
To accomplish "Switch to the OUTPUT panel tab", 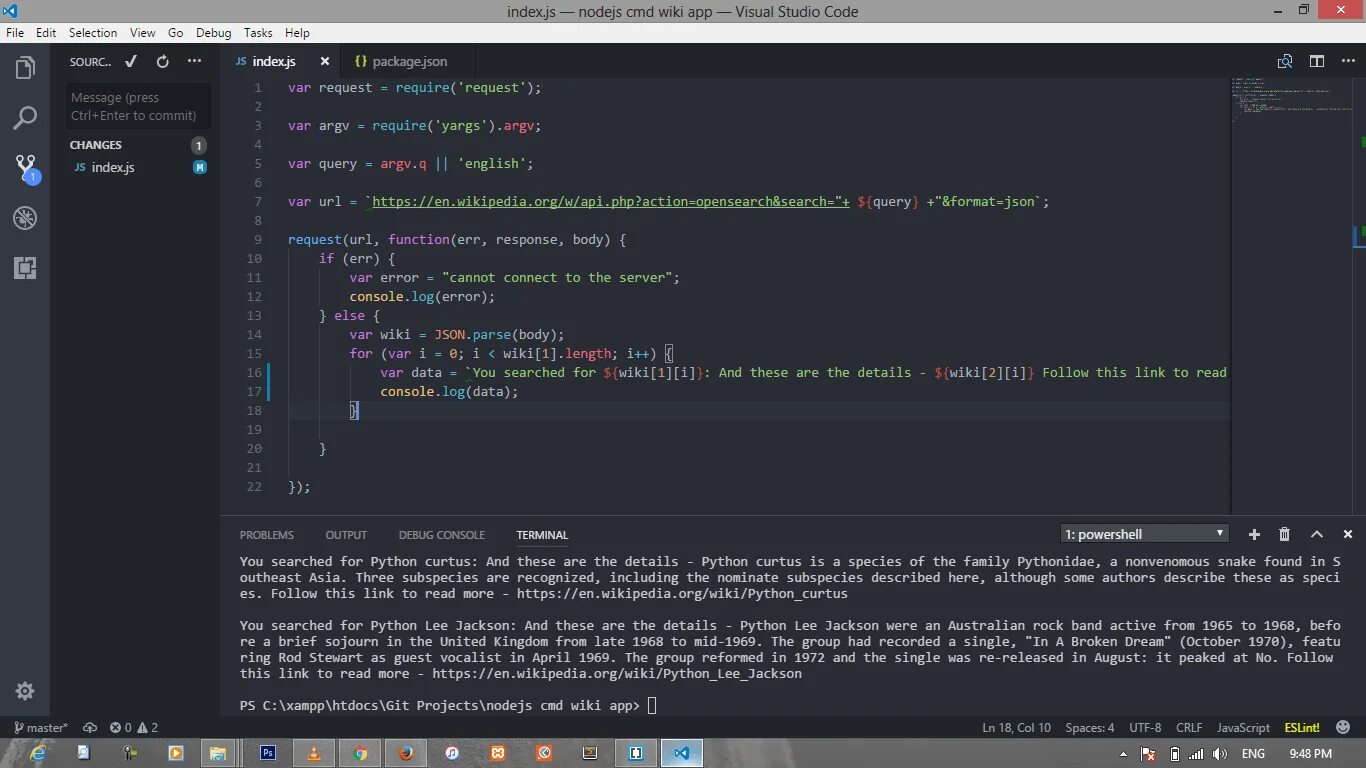I will (x=346, y=535).
